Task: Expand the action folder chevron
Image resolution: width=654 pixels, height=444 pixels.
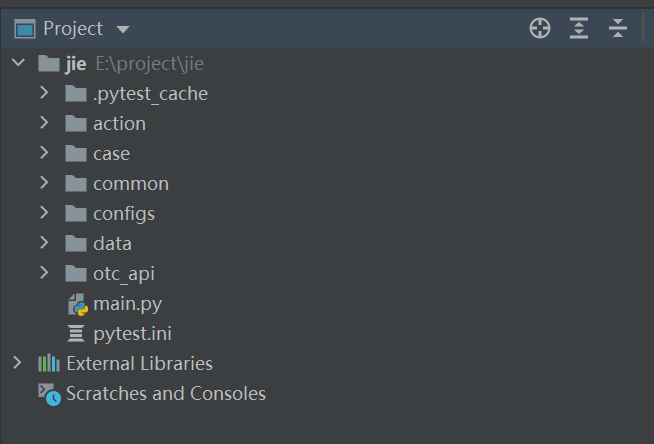Action: pos(44,124)
